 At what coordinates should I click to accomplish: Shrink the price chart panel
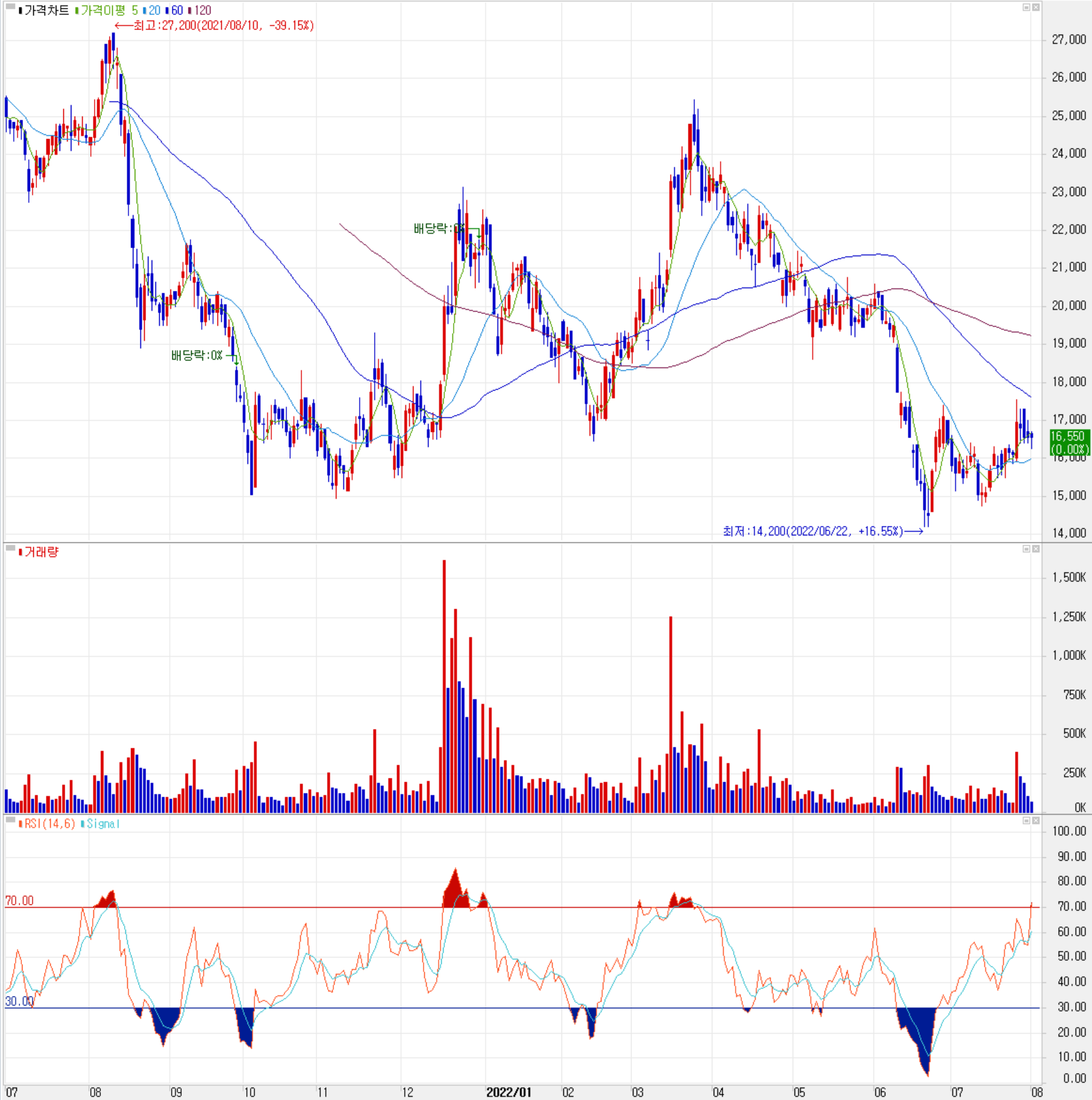tap(1026, 8)
